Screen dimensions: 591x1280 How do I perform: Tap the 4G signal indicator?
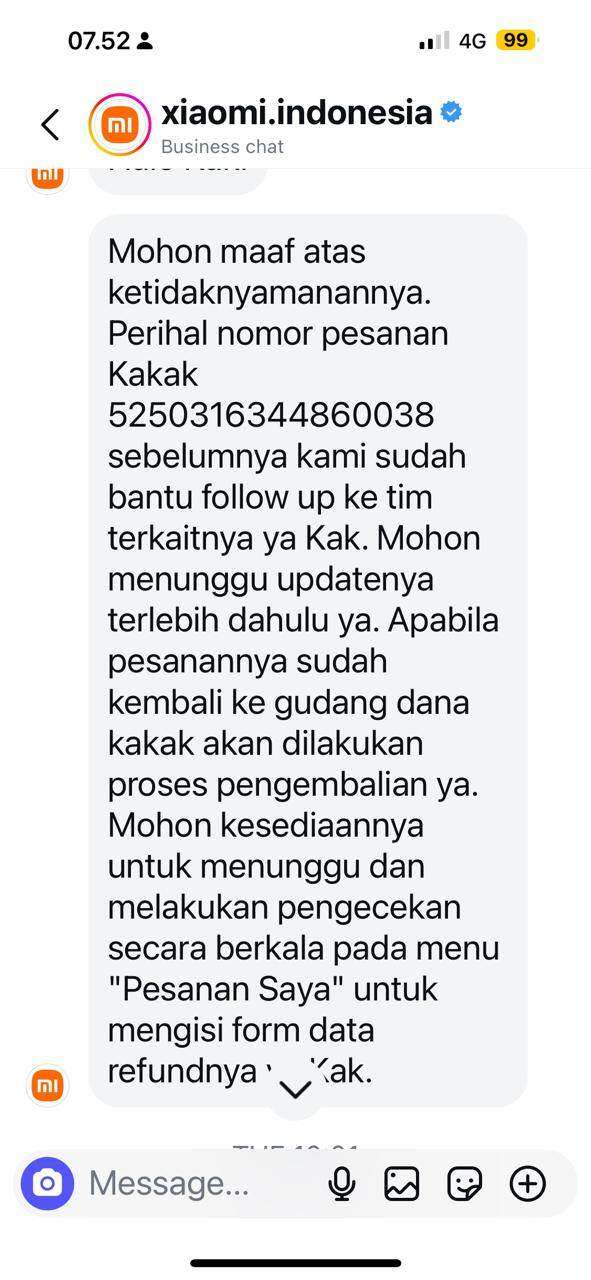coord(472,41)
